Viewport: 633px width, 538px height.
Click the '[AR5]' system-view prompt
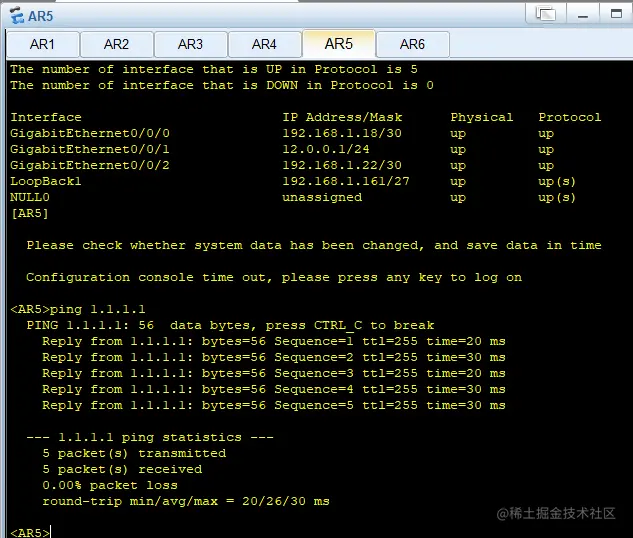[x=30, y=213]
